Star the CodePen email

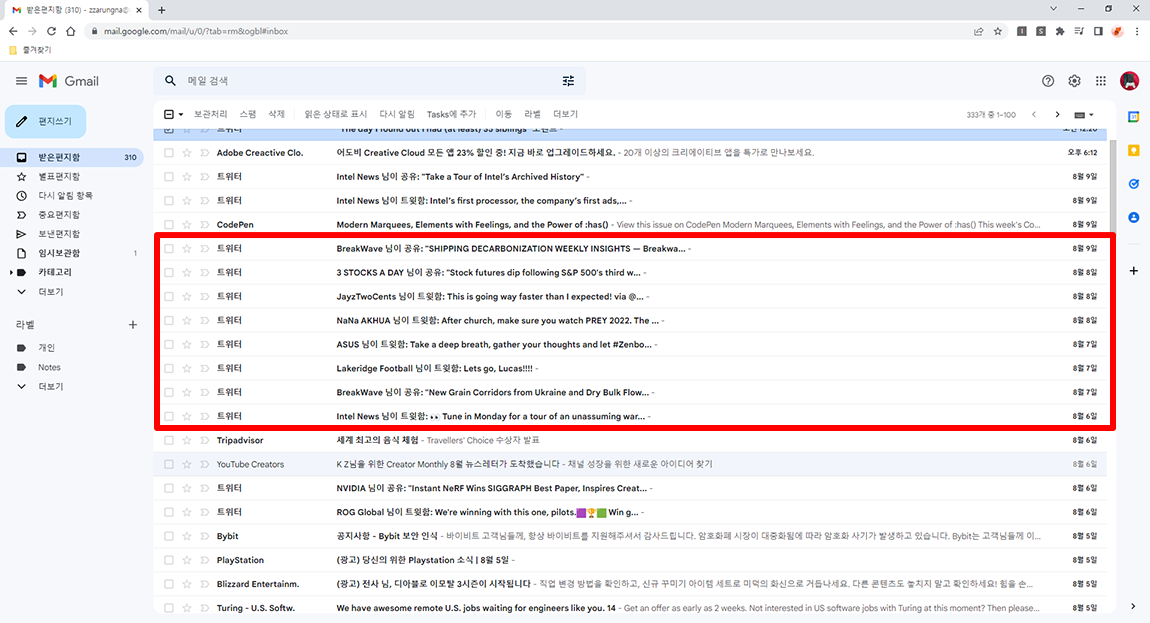coord(187,225)
